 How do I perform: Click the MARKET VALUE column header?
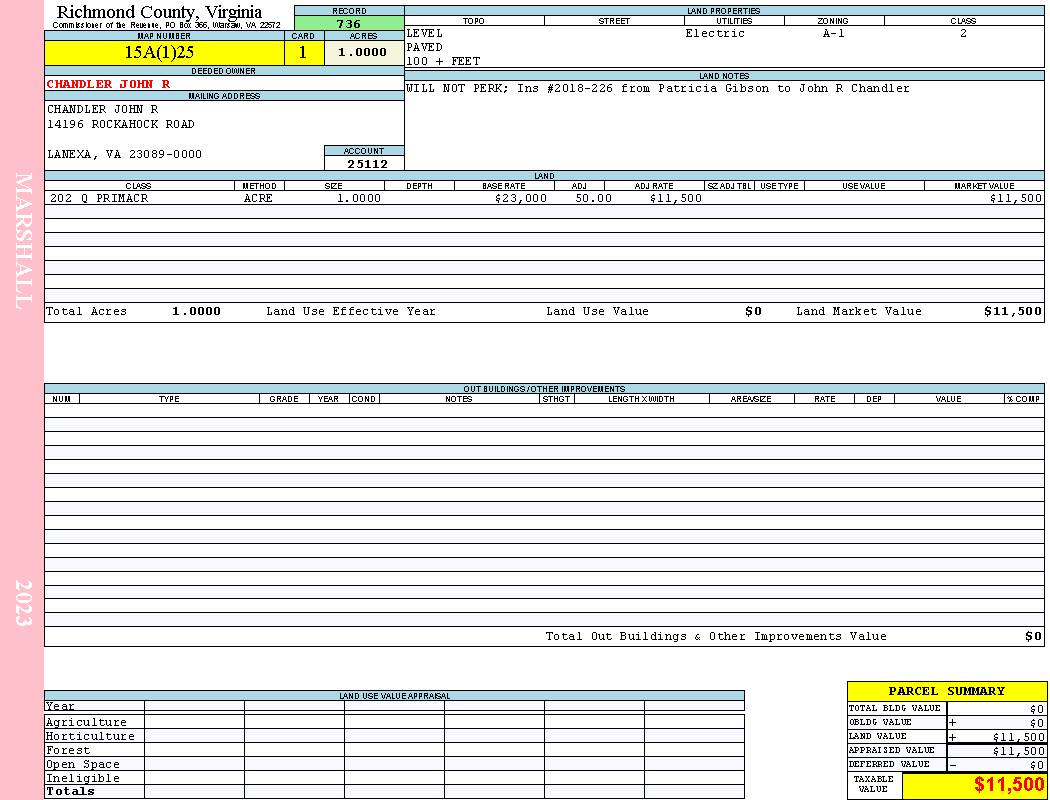point(984,186)
